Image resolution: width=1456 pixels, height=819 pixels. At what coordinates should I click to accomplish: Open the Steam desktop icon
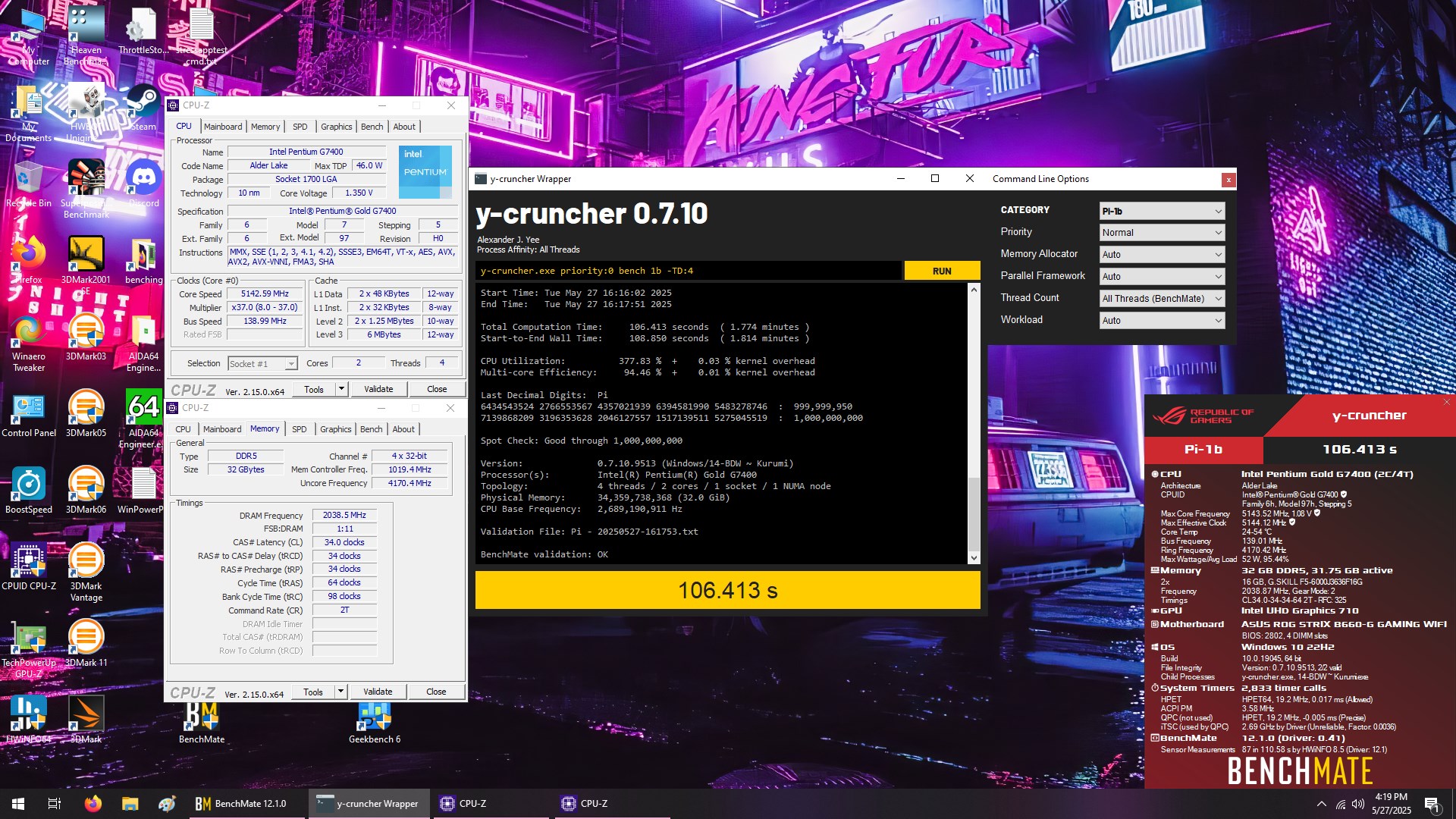(x=143, y=108)
